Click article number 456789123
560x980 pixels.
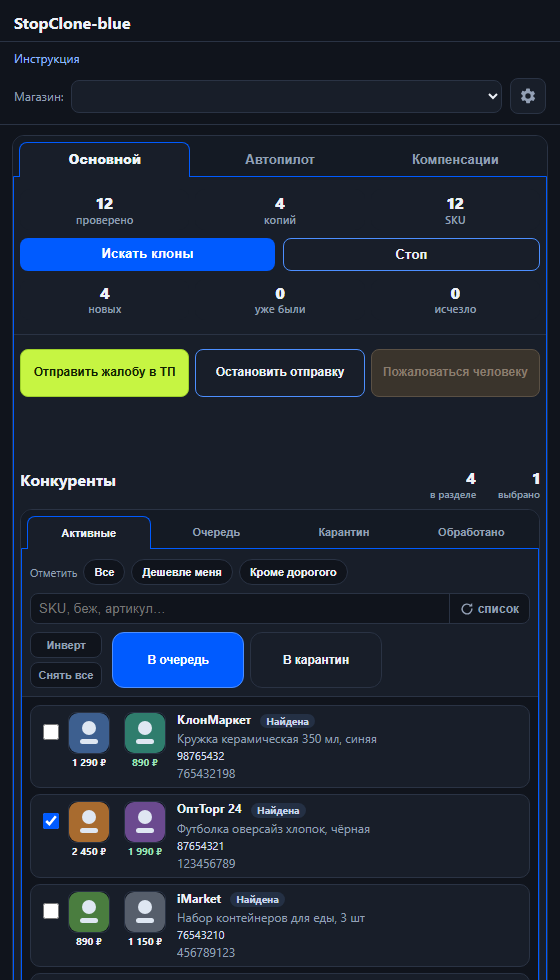[206, 953]
